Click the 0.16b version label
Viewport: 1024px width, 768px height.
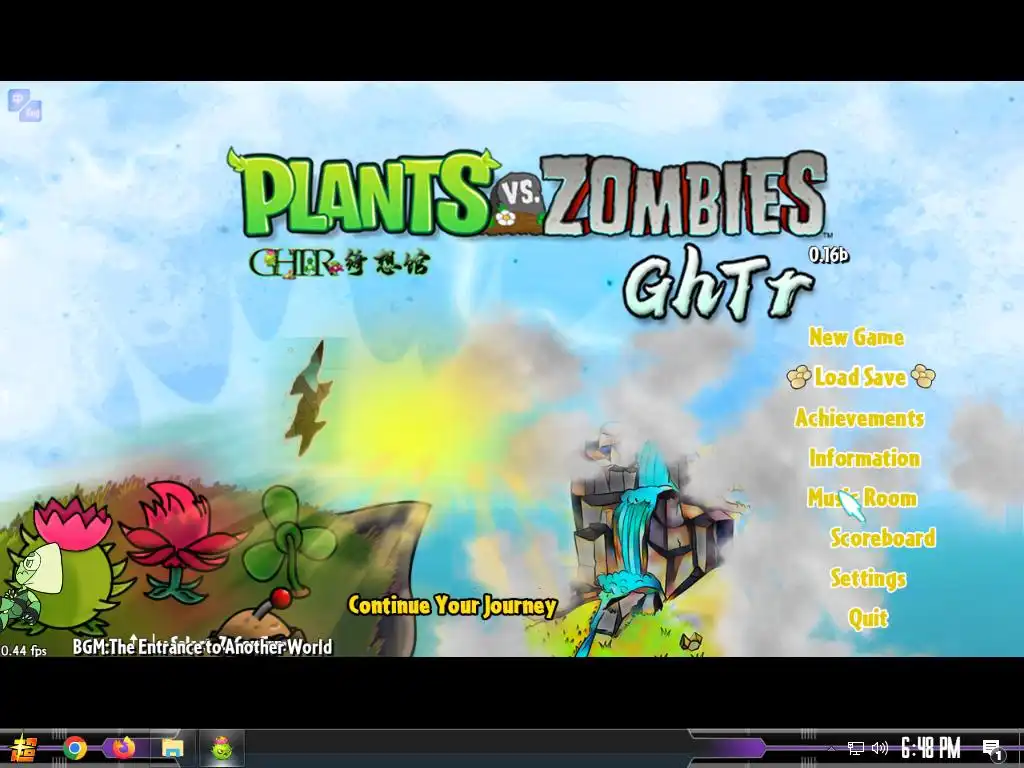(828, 254)
